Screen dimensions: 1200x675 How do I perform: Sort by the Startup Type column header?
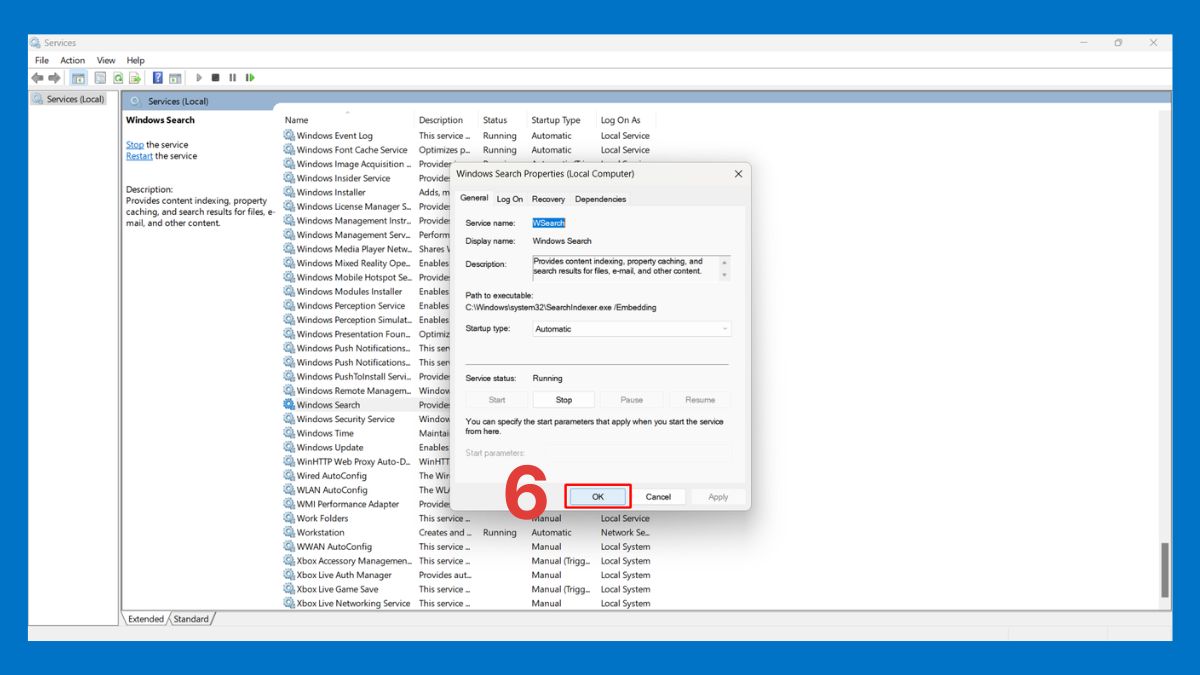point(562,120)
